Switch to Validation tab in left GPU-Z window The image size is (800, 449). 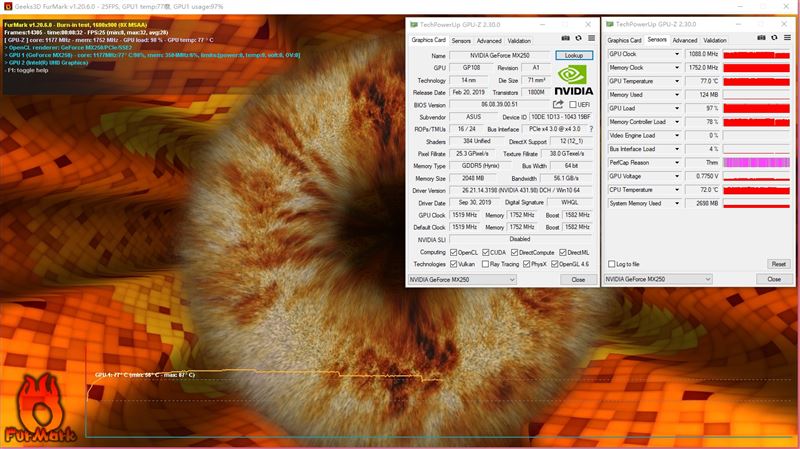(519, 41)
